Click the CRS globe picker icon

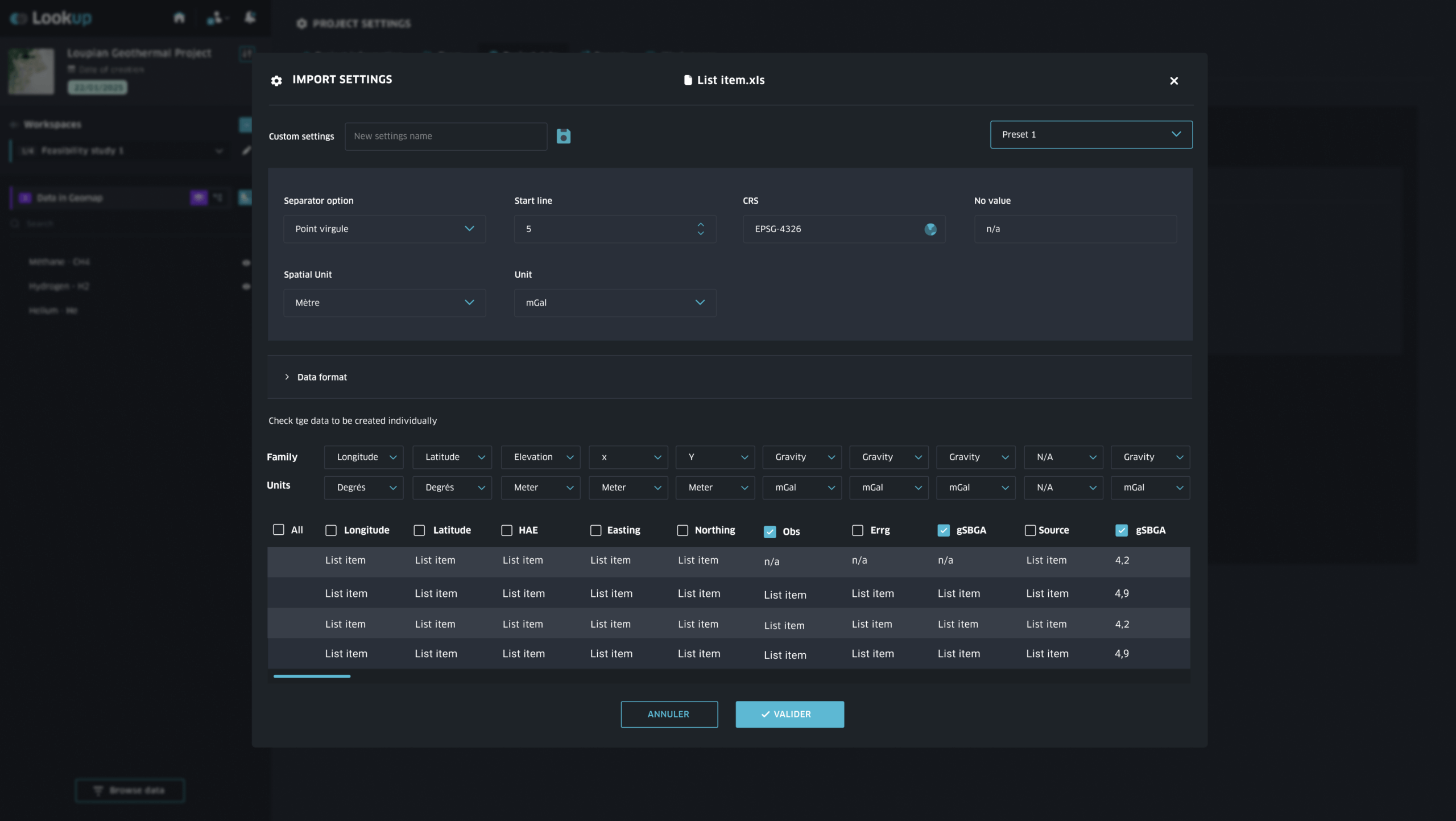[x=930, y=229]
